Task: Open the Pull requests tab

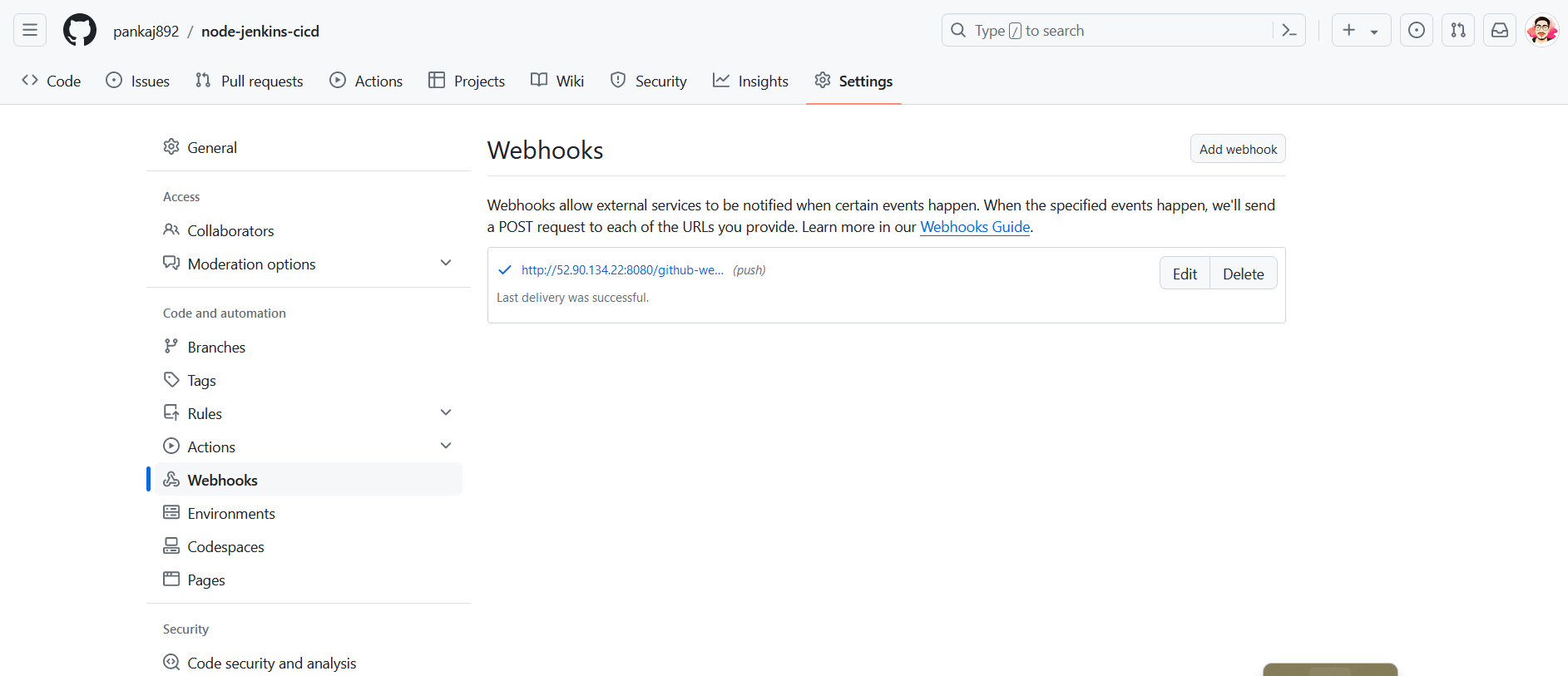Action: (x=250, y=81)
